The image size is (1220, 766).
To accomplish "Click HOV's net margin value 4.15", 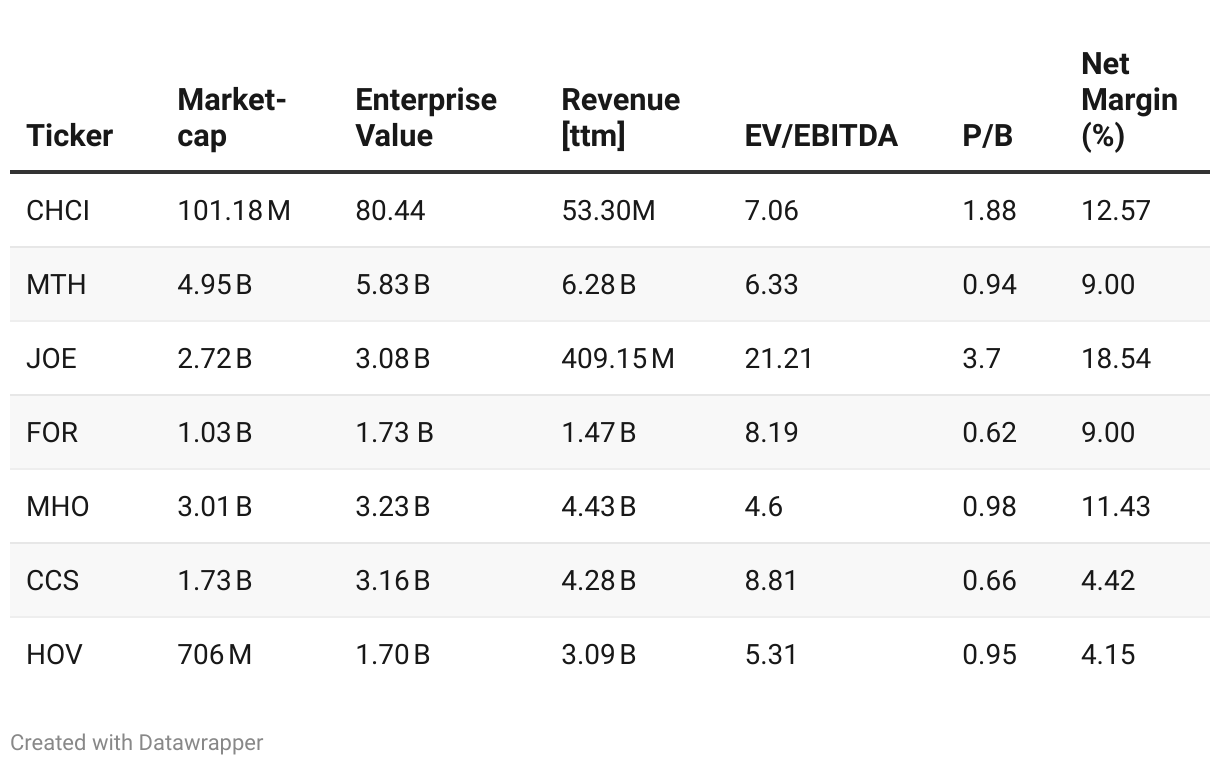I will 1108,655.
